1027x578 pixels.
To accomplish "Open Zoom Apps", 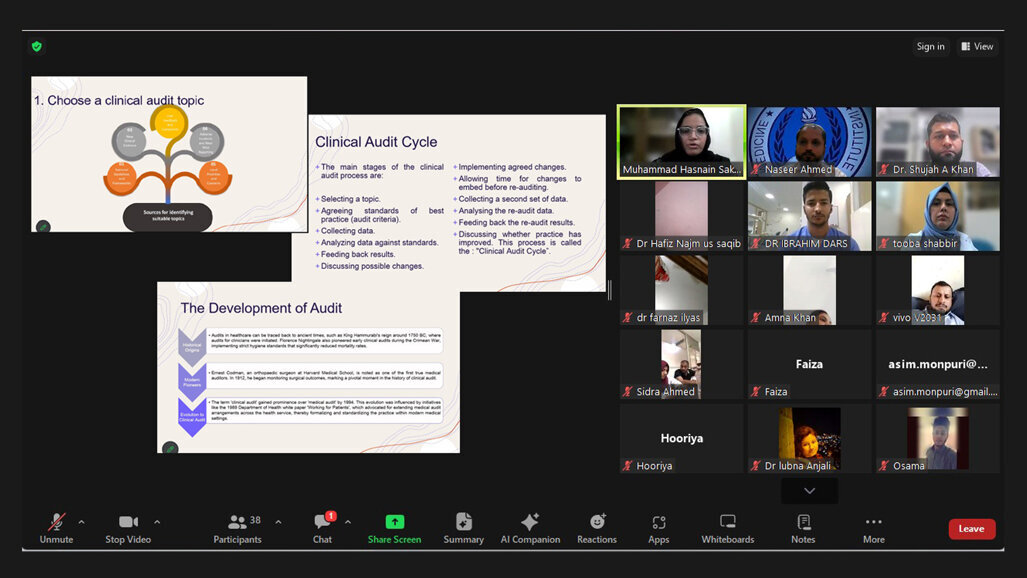I will click(x=658, y=528).
